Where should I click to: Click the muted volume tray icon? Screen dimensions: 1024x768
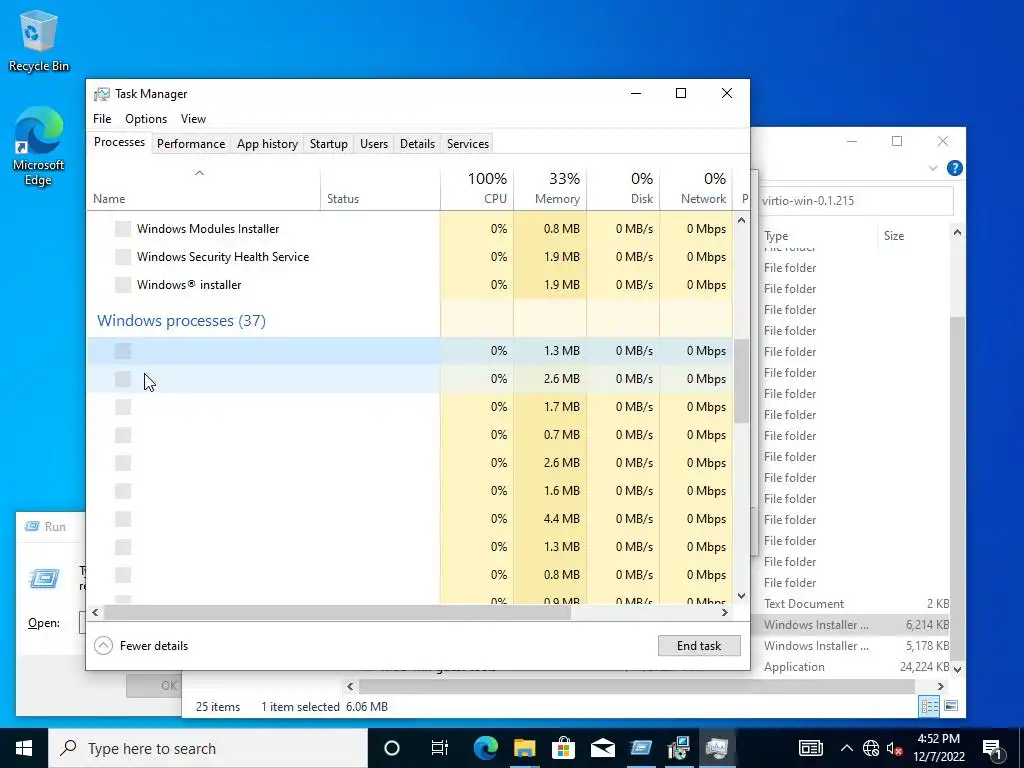[x=895, y=748]
